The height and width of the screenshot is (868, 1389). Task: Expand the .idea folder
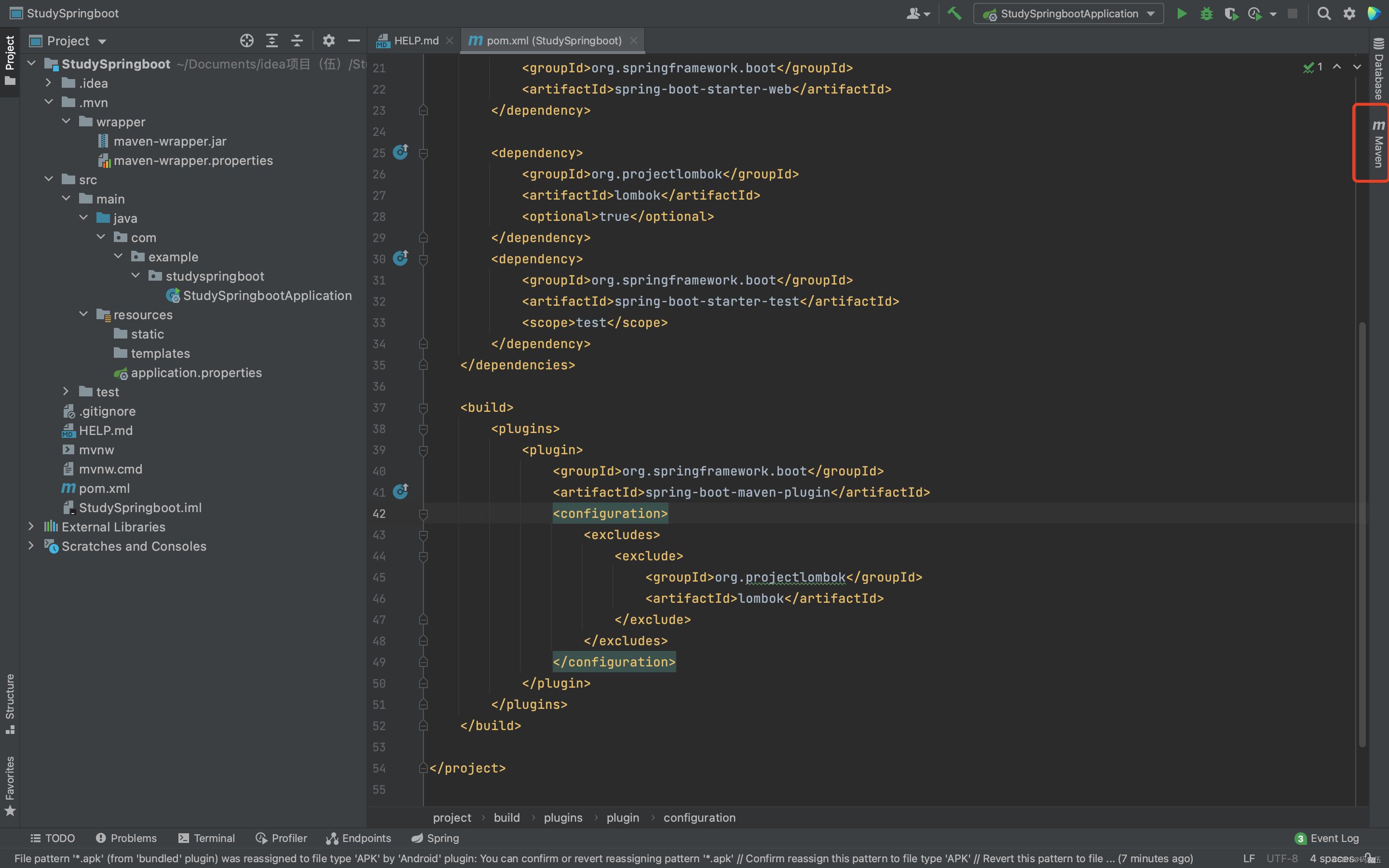pos(49,82)
